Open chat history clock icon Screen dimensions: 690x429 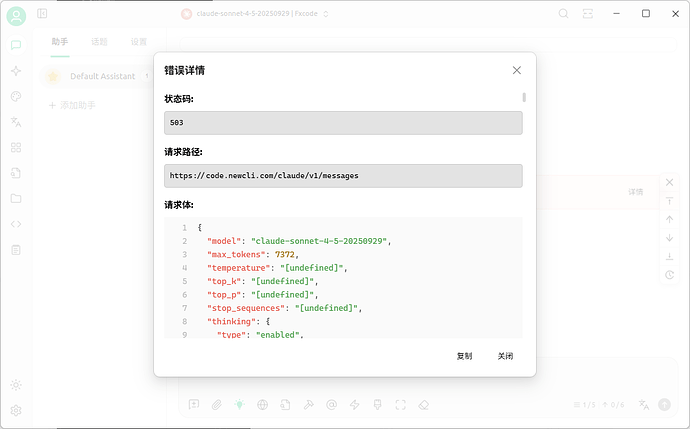click(669, 275)
